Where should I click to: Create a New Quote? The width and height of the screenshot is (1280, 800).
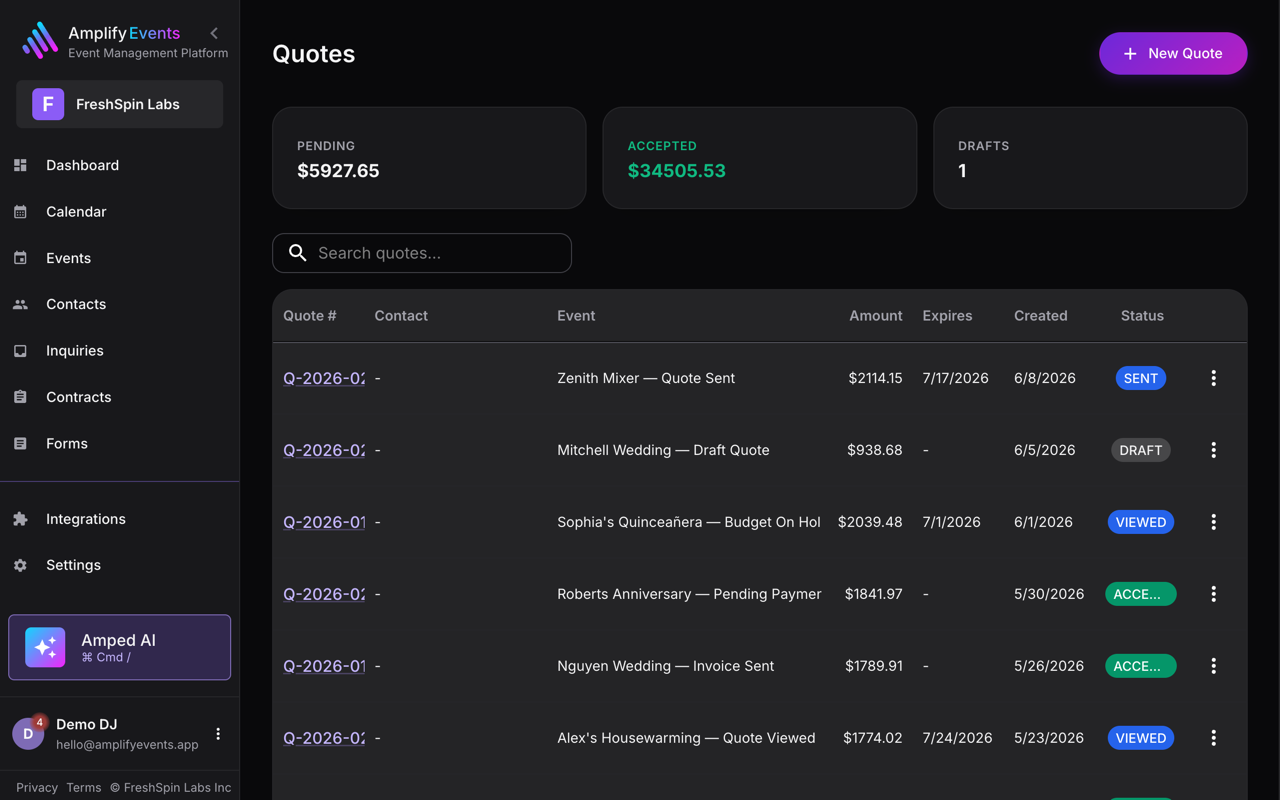tap(1173, 53)
